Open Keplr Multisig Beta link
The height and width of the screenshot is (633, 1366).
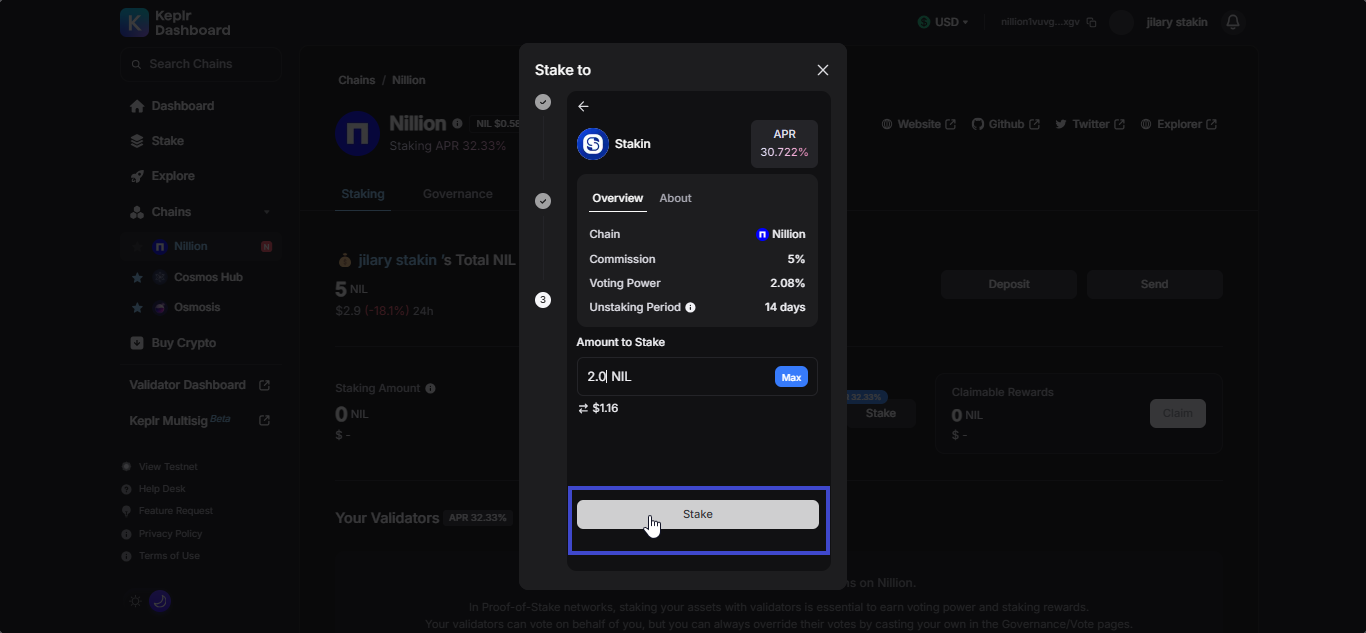point(200,421)
